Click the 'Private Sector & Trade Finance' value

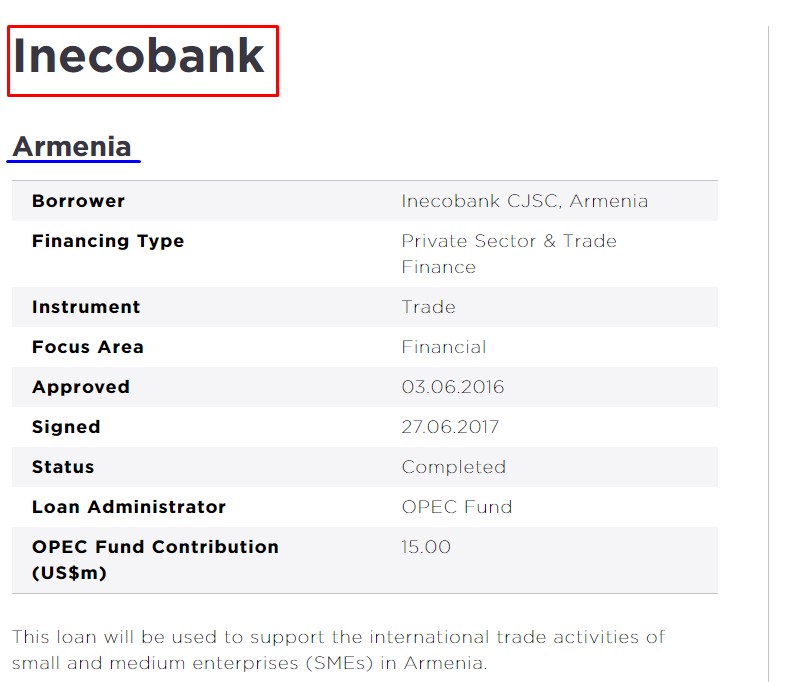coord(508,254)
